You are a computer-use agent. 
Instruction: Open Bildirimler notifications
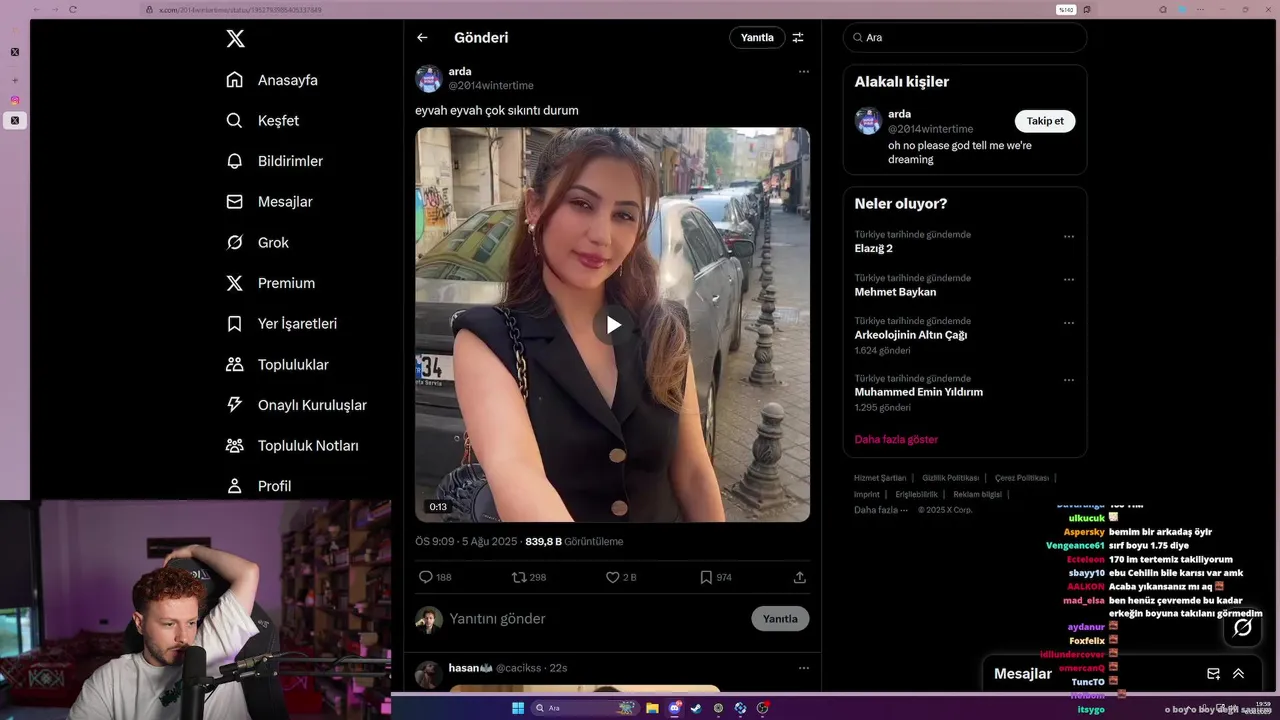pyautogui.click(x=275, y=161)
